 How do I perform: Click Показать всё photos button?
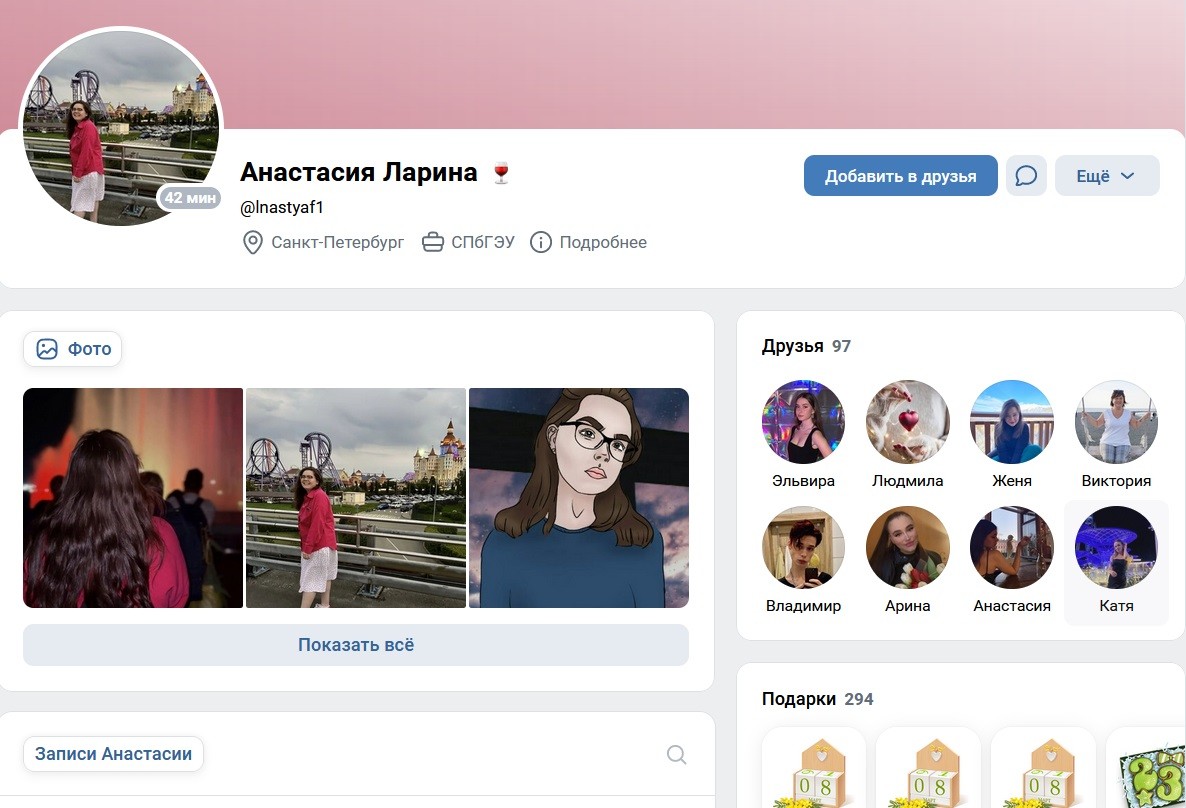[x=355, y=645]
